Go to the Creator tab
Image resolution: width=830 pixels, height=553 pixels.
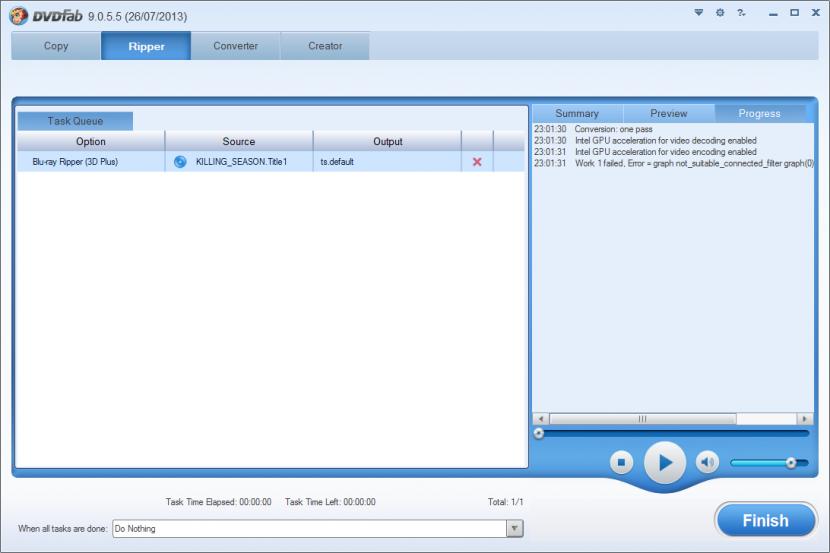pyautogui.click(x=325, y=46)
